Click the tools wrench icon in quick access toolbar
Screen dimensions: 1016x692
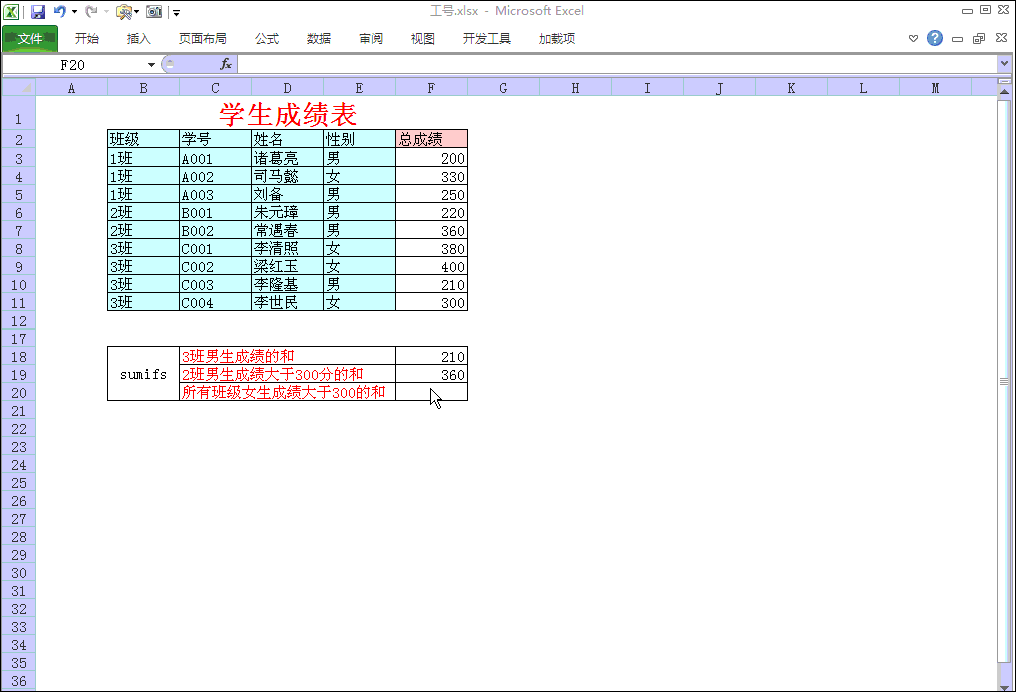[123, 12]
